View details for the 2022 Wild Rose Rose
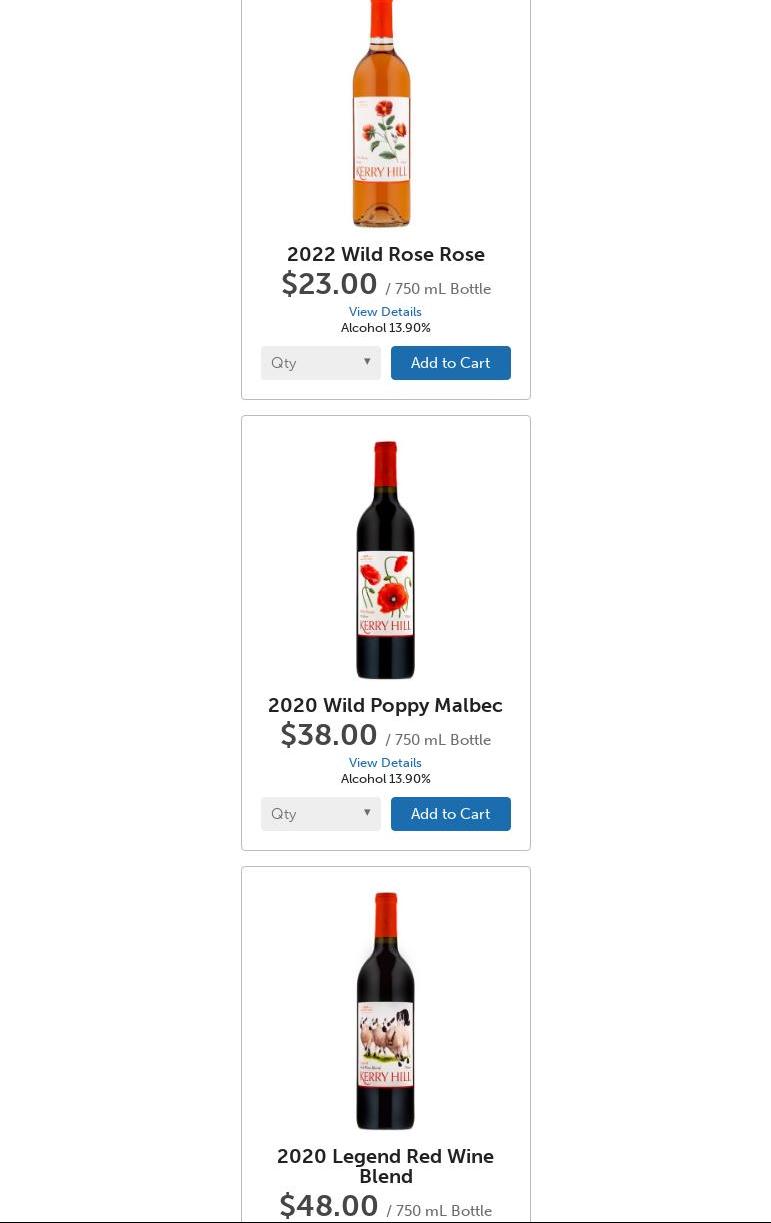Image resolution: width=771 pixels, height=1223 pixels. coord(385,312)
